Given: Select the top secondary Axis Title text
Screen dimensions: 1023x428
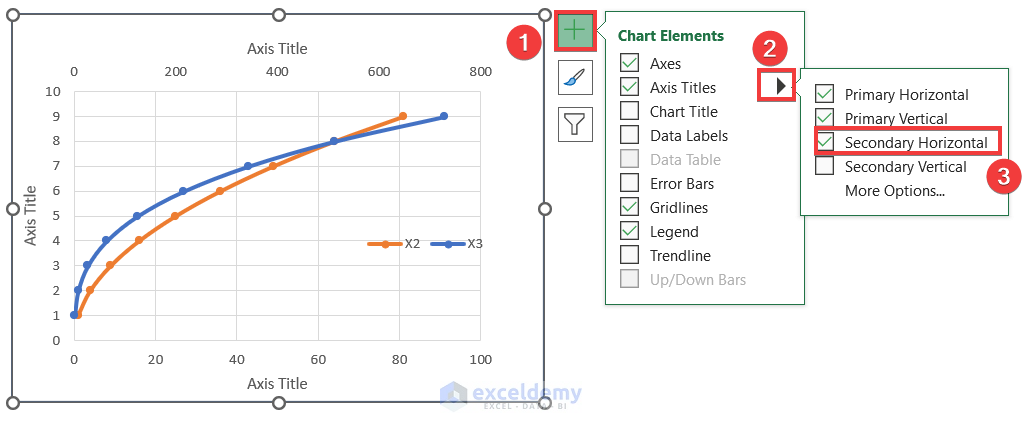Looking at the screenshot, I should (x=277, y=49).
